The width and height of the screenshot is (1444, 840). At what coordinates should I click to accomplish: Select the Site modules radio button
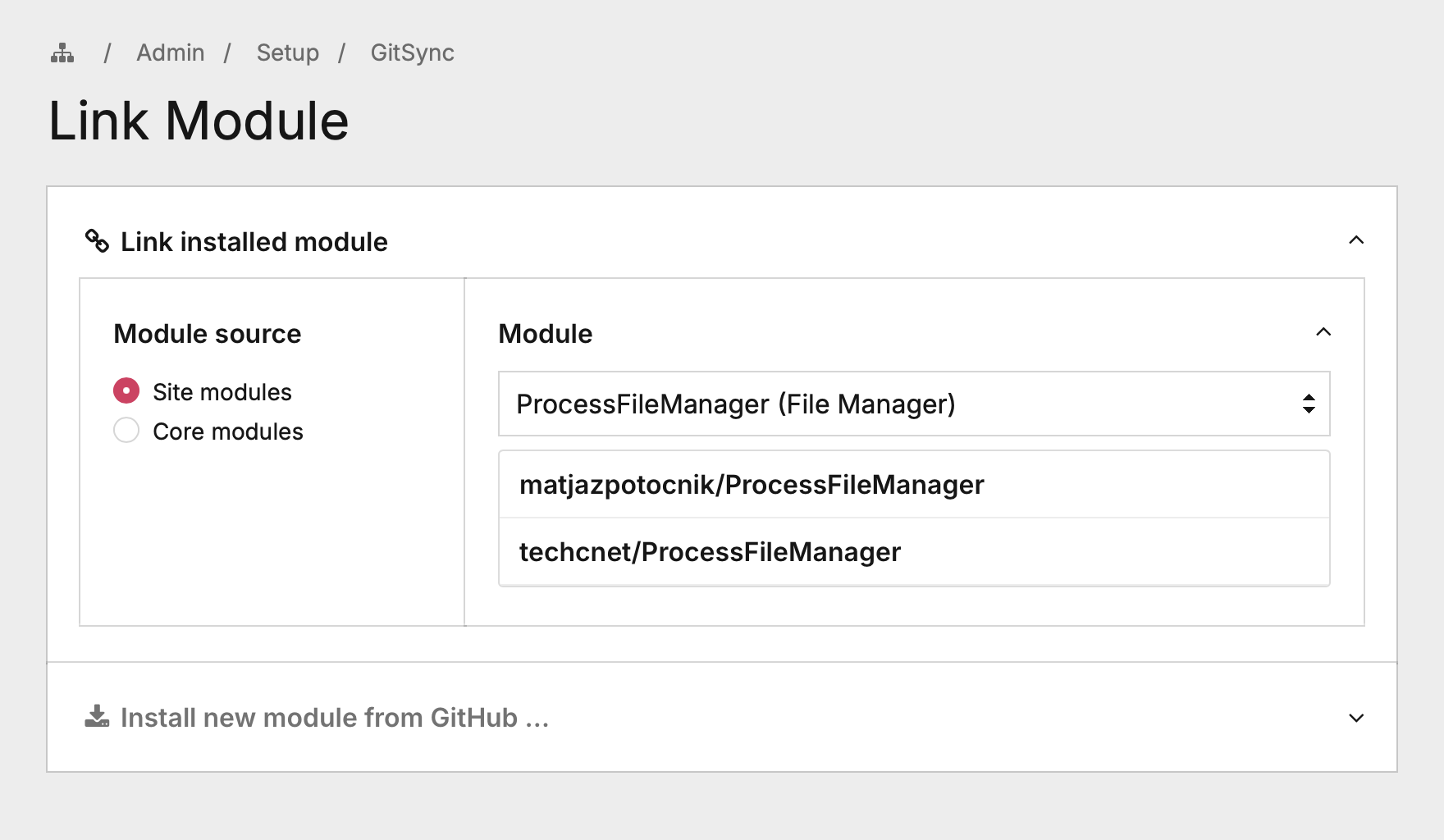coord(126,391)
